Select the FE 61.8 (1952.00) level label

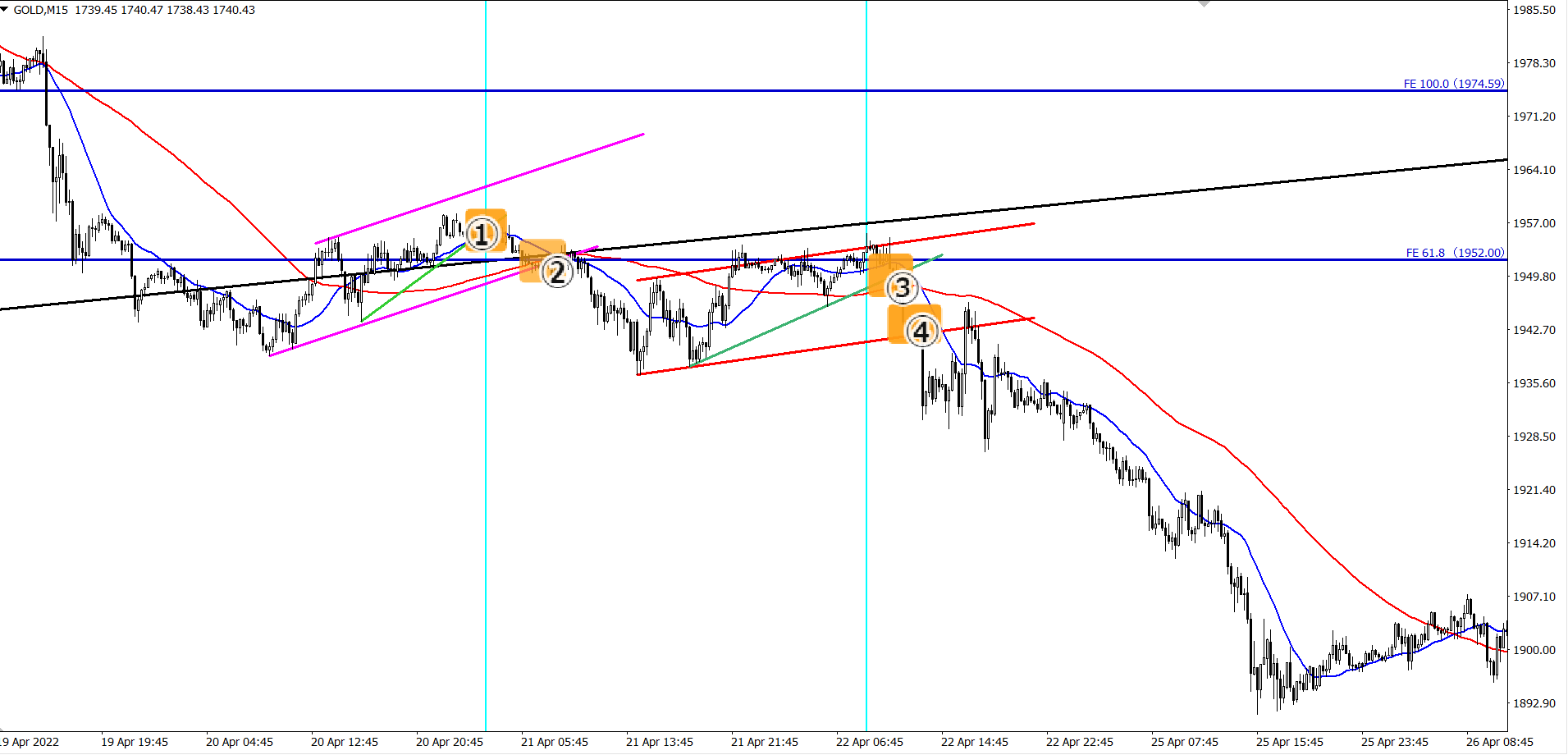point(1456,253)
